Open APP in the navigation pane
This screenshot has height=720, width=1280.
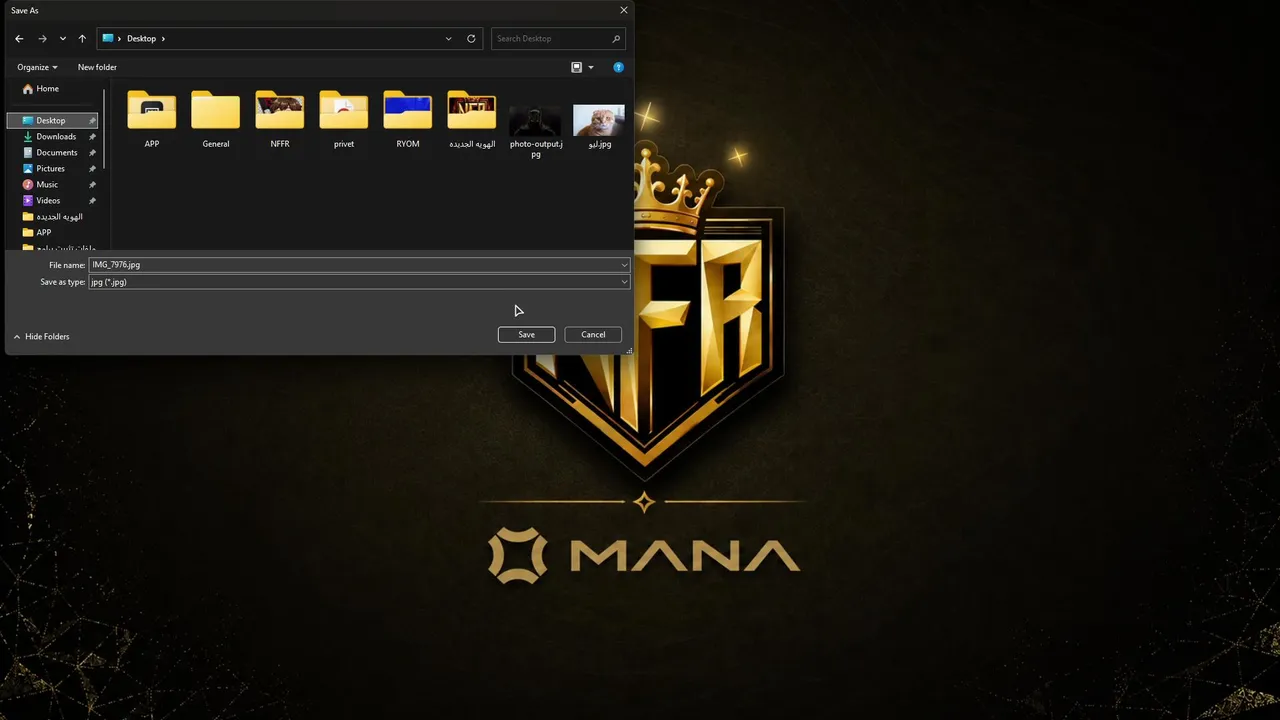tap(43, 233)
